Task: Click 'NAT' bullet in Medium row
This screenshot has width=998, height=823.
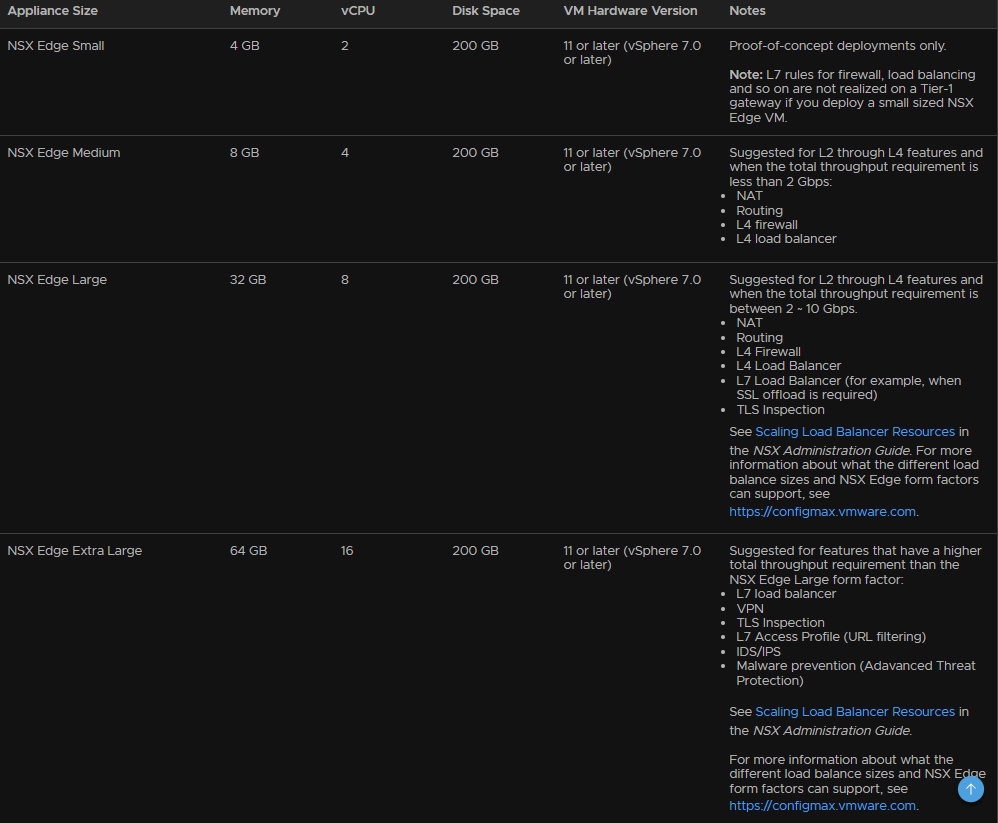Action: [749, 196]
